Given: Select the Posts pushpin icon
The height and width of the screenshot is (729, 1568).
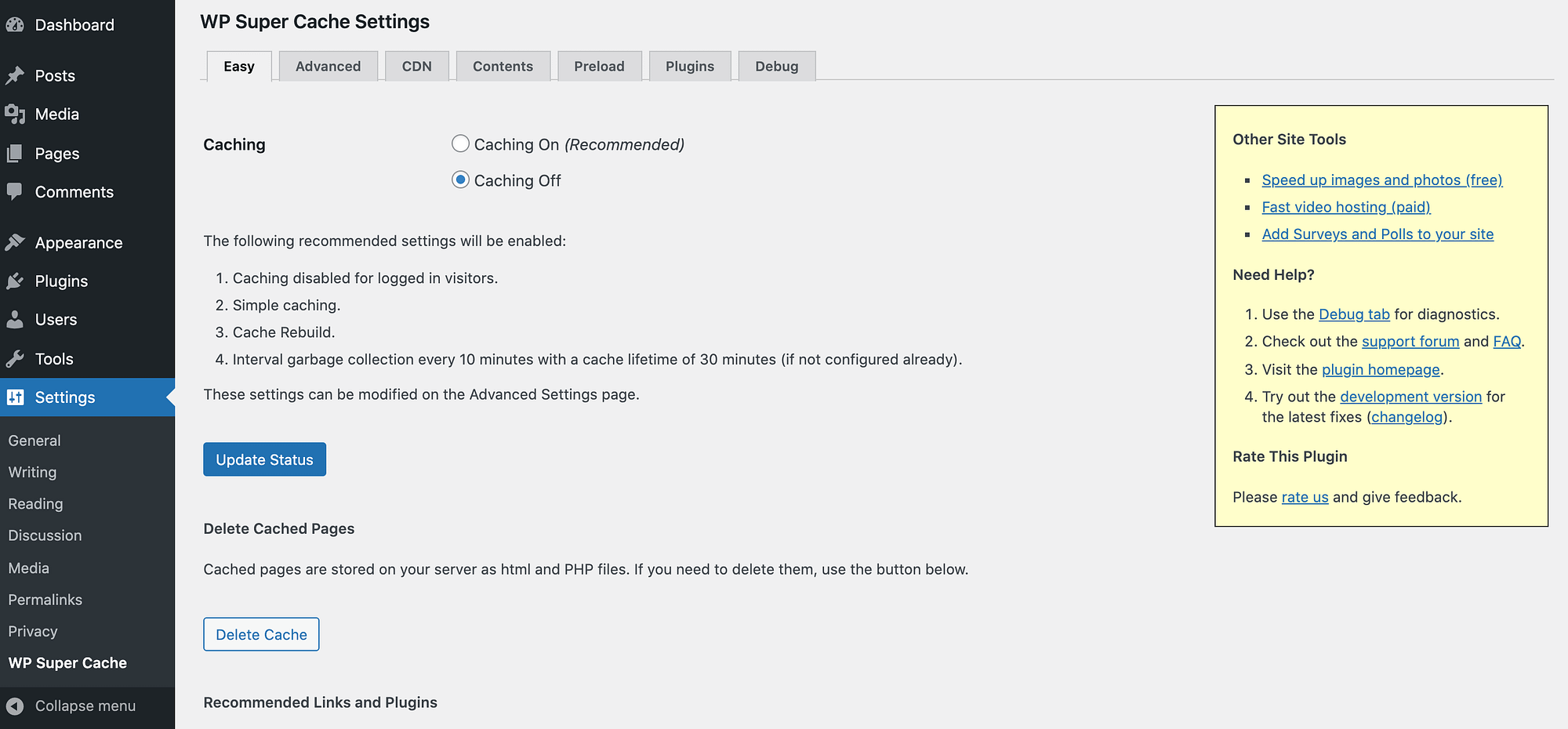Looking at the screenshot, I should coord(15,75).
